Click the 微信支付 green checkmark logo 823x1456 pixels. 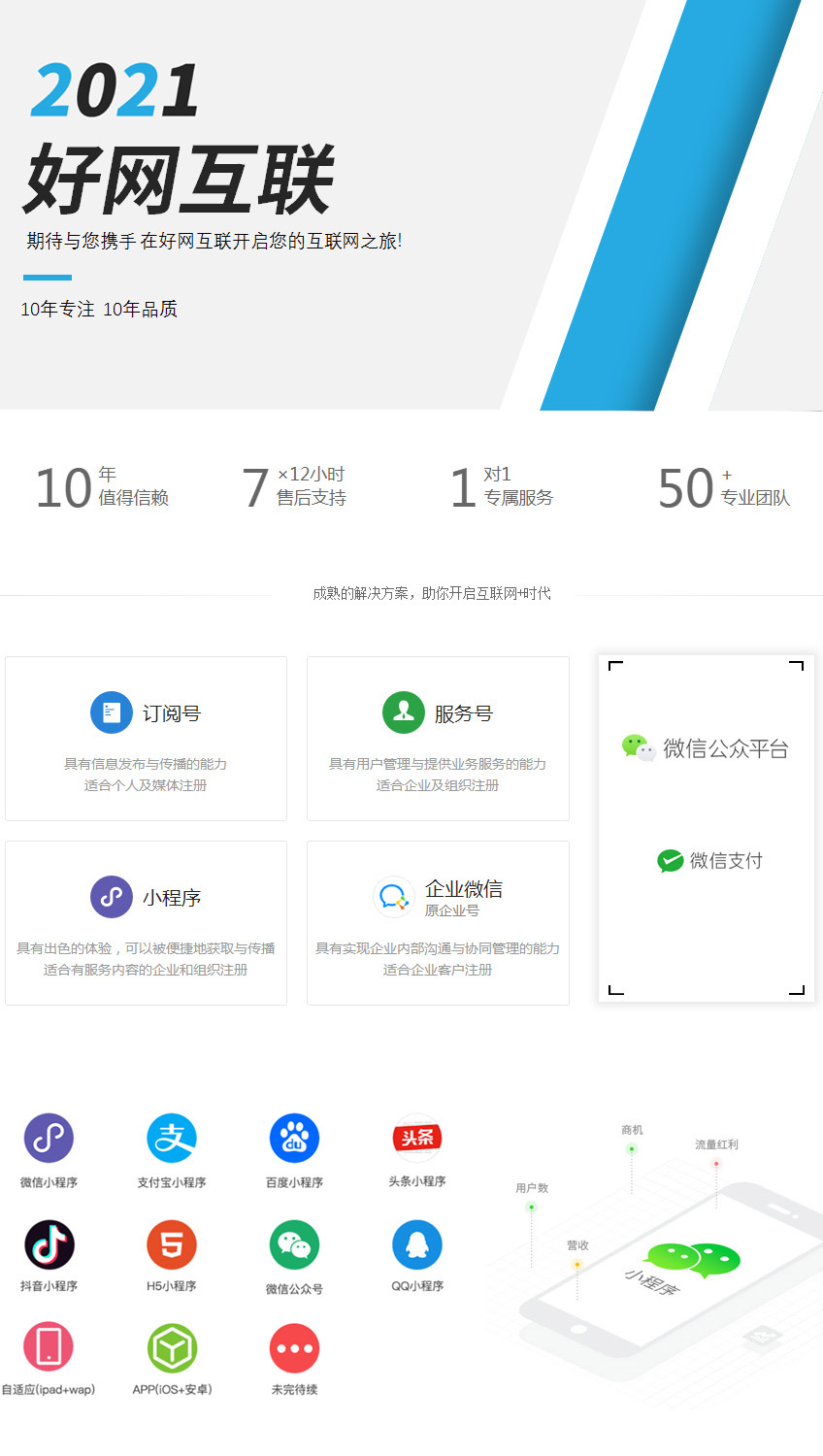coord(671,861)
